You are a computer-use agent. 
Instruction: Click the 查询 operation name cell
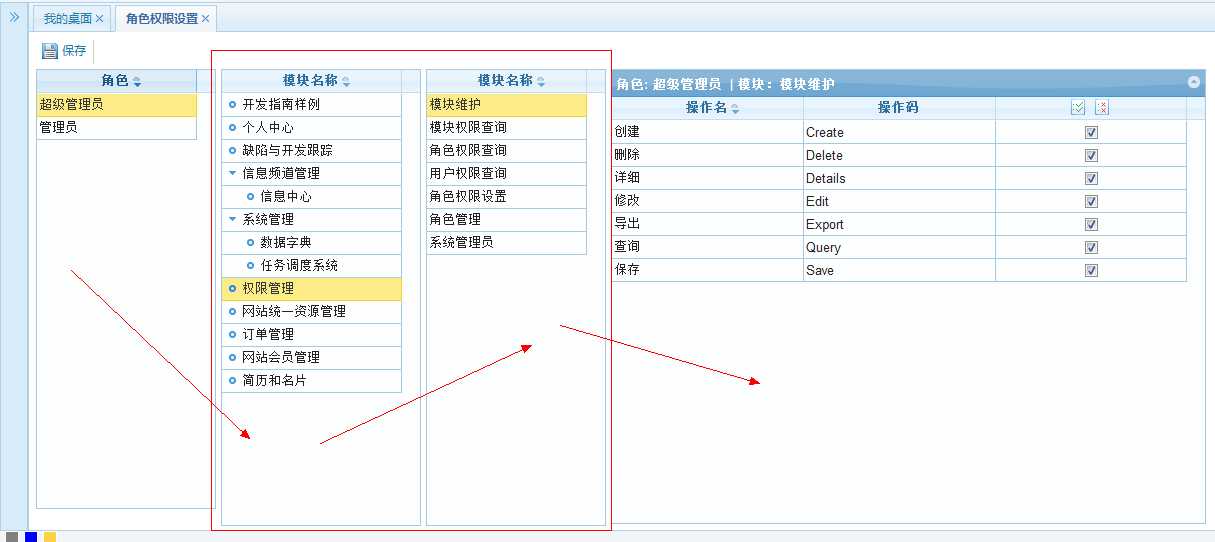(707, 247)
